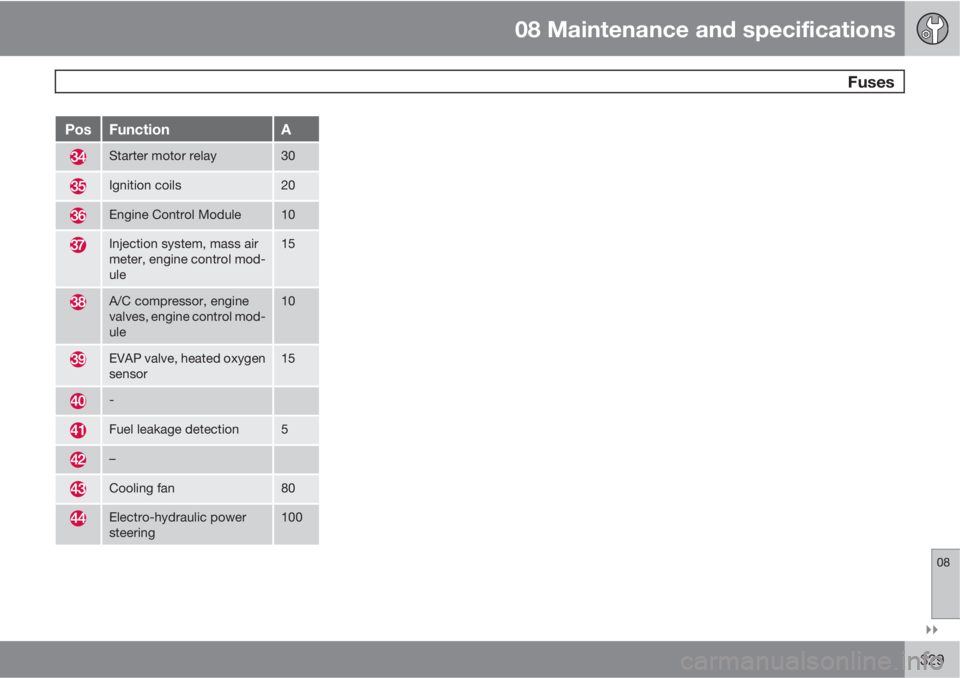The height and width of the screenshot is (678, 960).
Task: Click the red fuse position 34 badge
Action: (x=78, y=157)
